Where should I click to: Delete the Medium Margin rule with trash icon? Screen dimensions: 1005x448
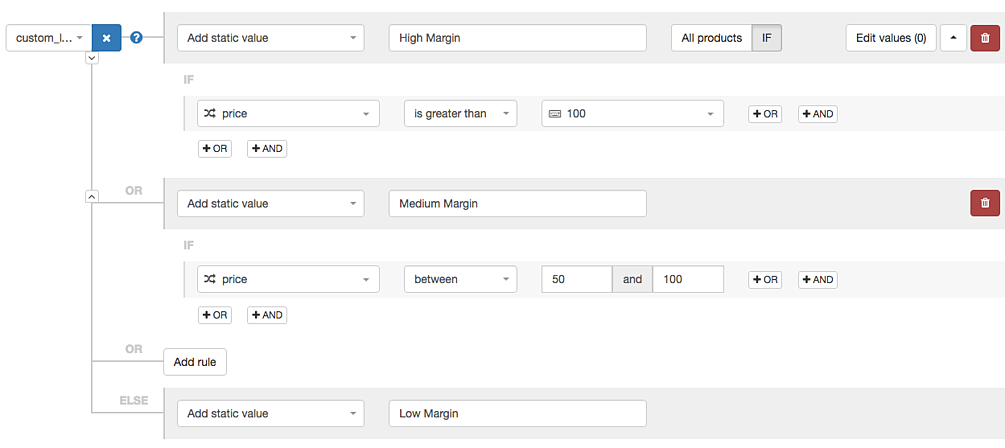click(x=985, y=203)
